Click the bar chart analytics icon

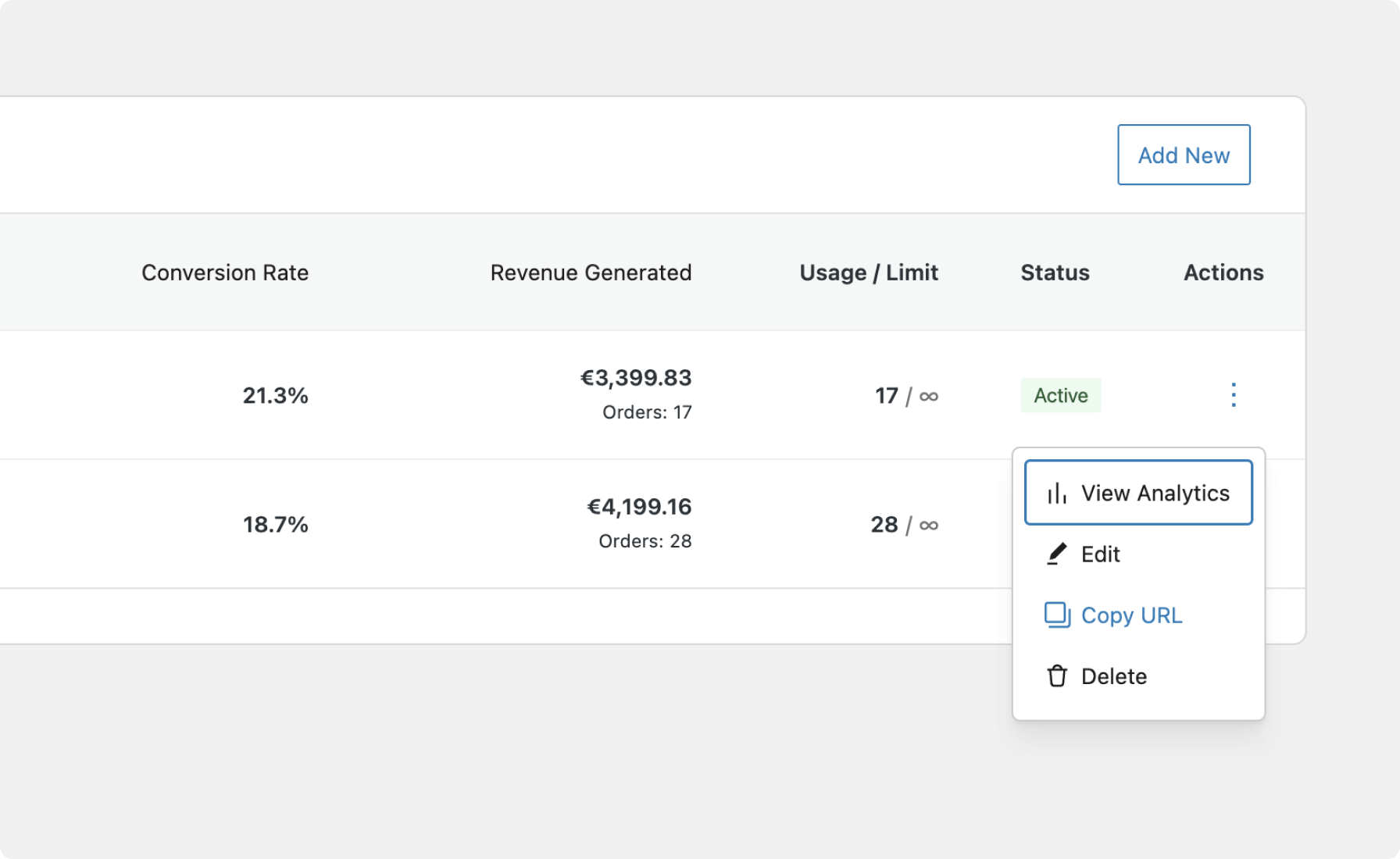[x=1057, y=494]
